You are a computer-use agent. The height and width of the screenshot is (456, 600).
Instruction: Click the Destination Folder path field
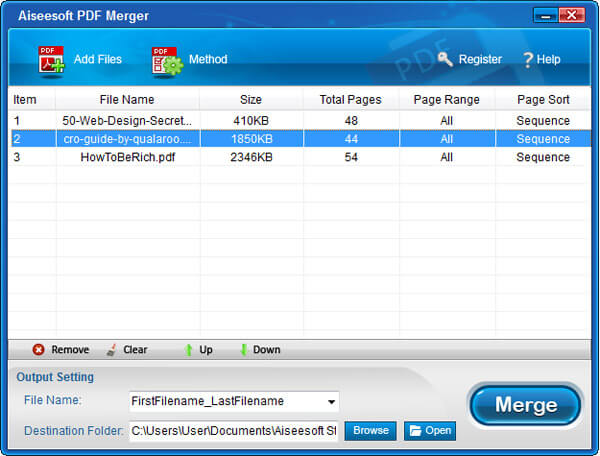[x=234, y=431]
